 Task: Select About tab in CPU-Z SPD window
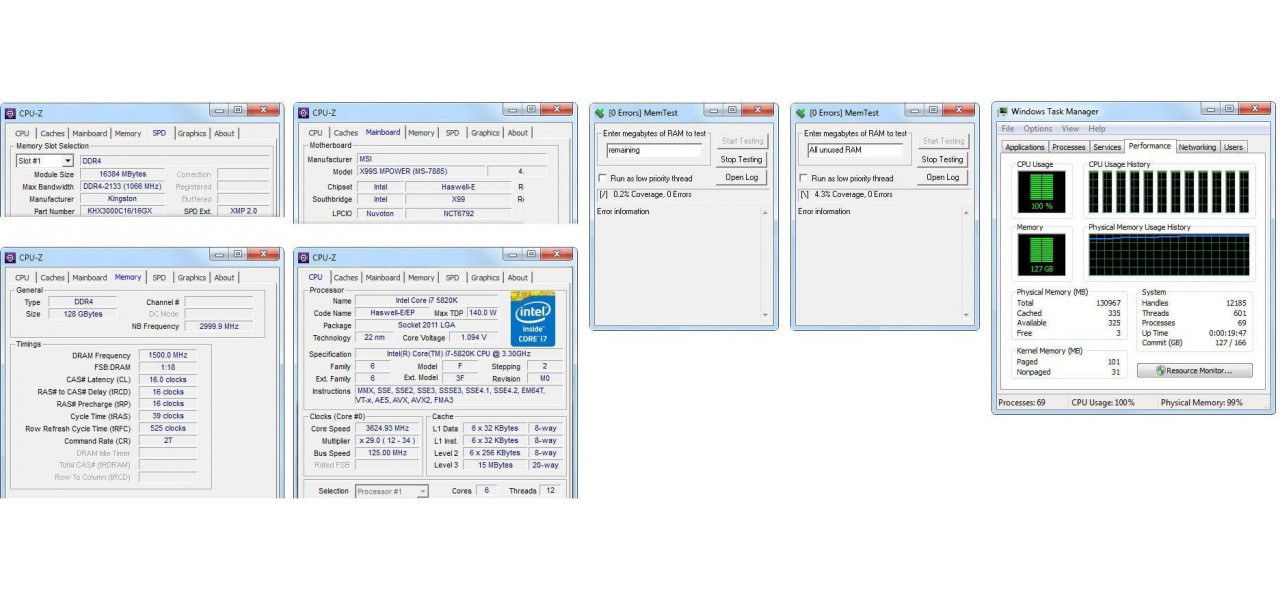(x=225, y=133)
